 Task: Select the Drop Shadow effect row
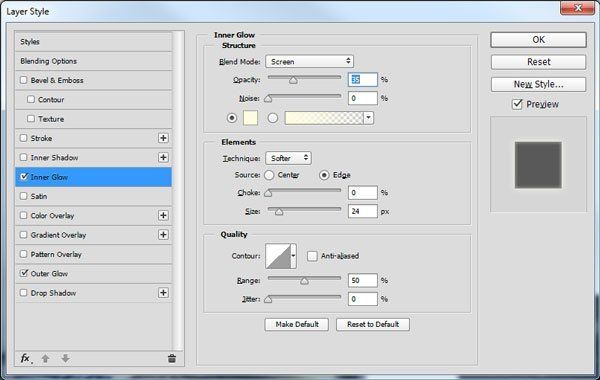click(93, 293)
